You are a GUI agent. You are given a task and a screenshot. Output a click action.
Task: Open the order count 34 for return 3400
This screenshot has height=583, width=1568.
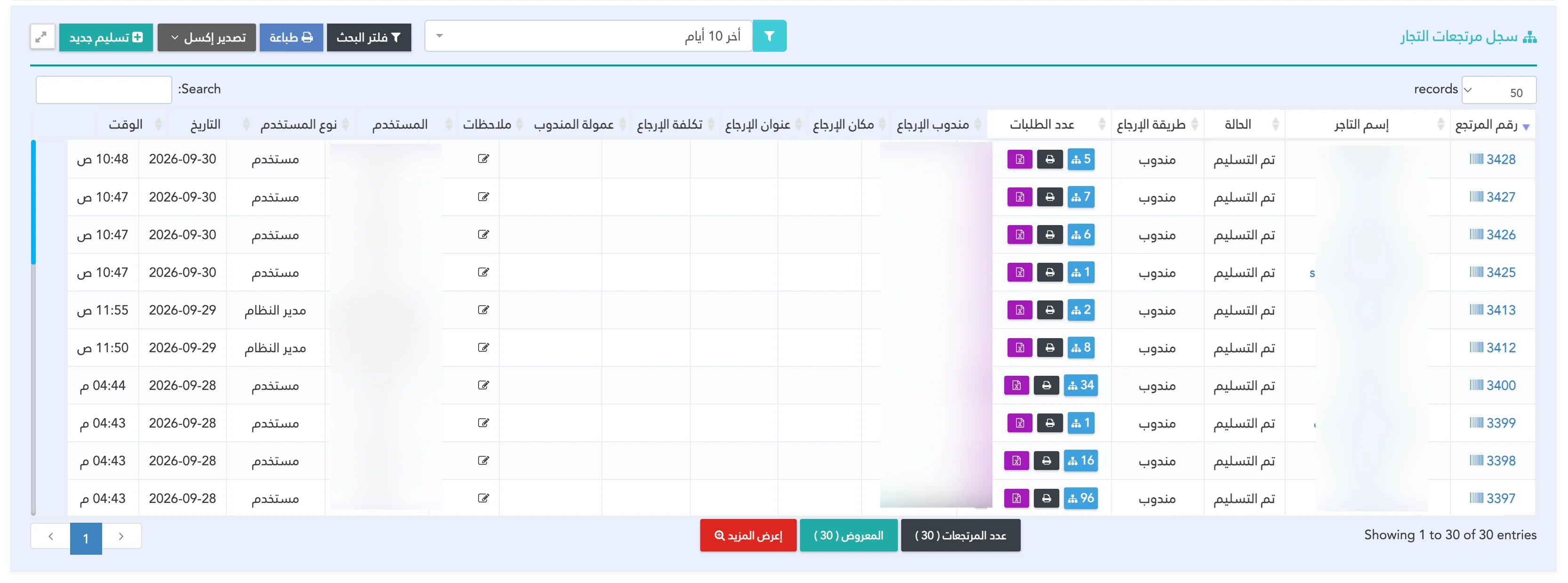[1081, 386]
